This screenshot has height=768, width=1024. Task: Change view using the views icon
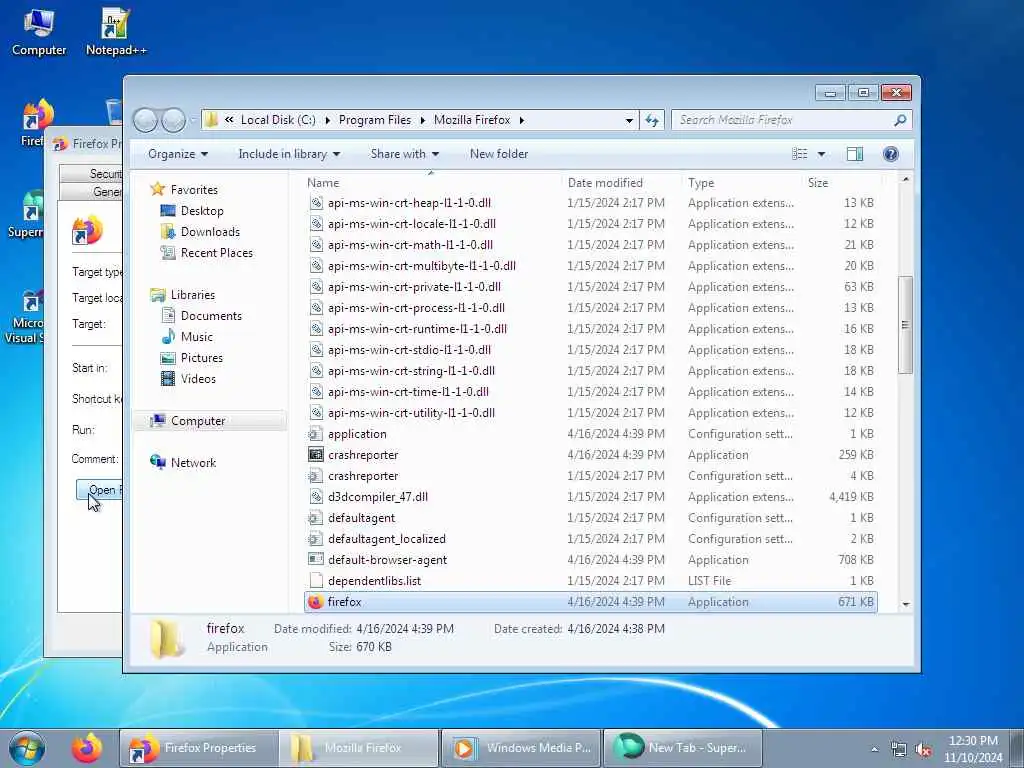click(x=799, y=154)
